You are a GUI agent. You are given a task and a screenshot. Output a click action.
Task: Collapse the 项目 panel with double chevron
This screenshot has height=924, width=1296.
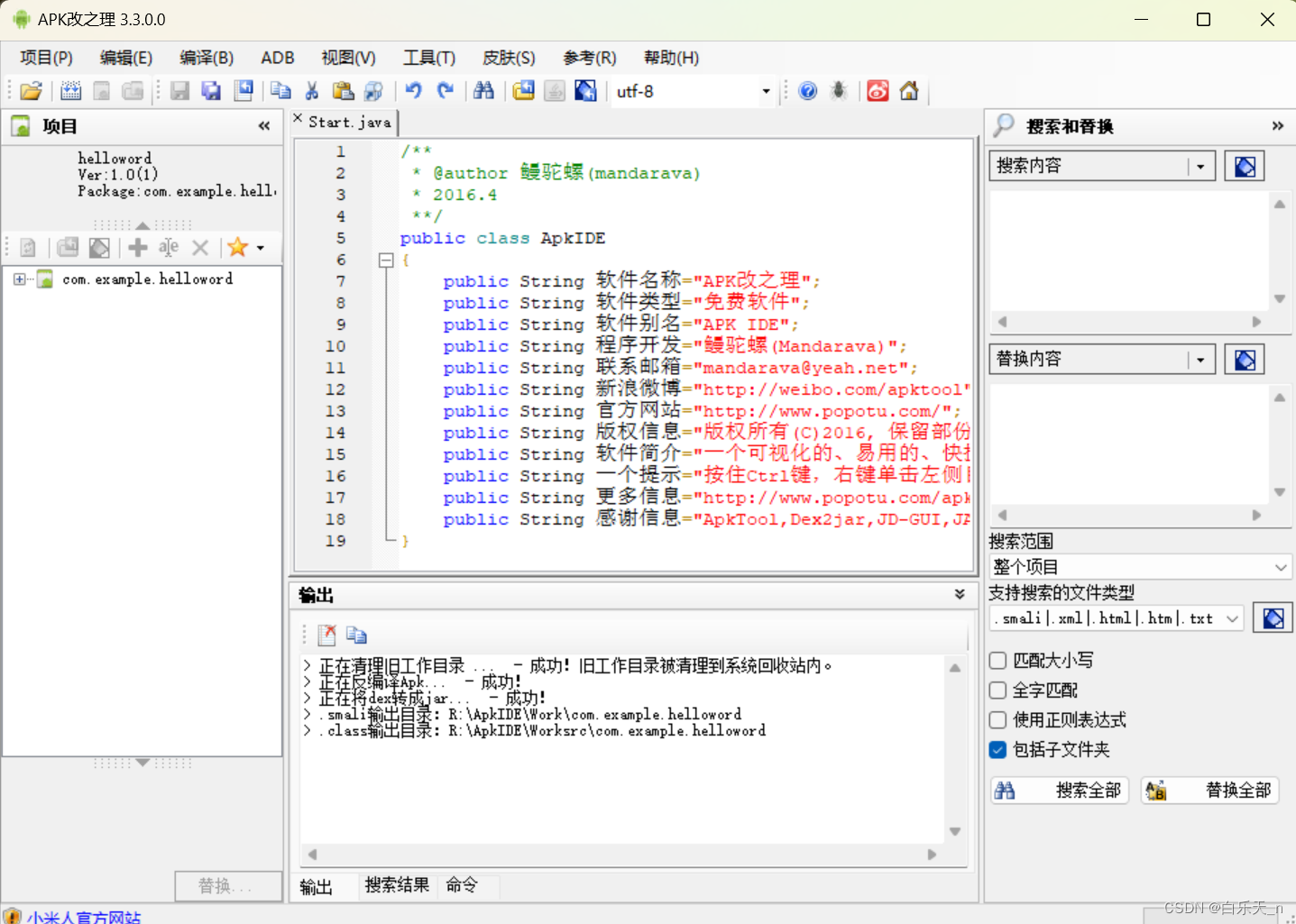pyautogui.click(x=264, y=126)
